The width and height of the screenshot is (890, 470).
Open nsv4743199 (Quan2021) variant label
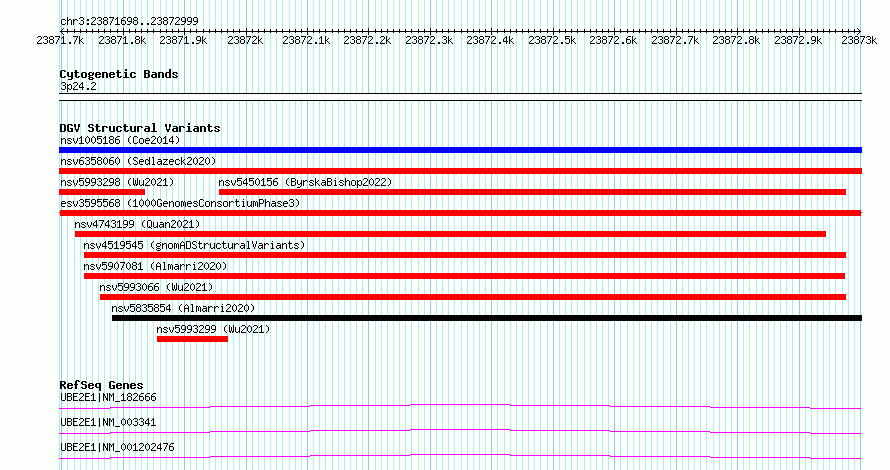tap(137, 224)
